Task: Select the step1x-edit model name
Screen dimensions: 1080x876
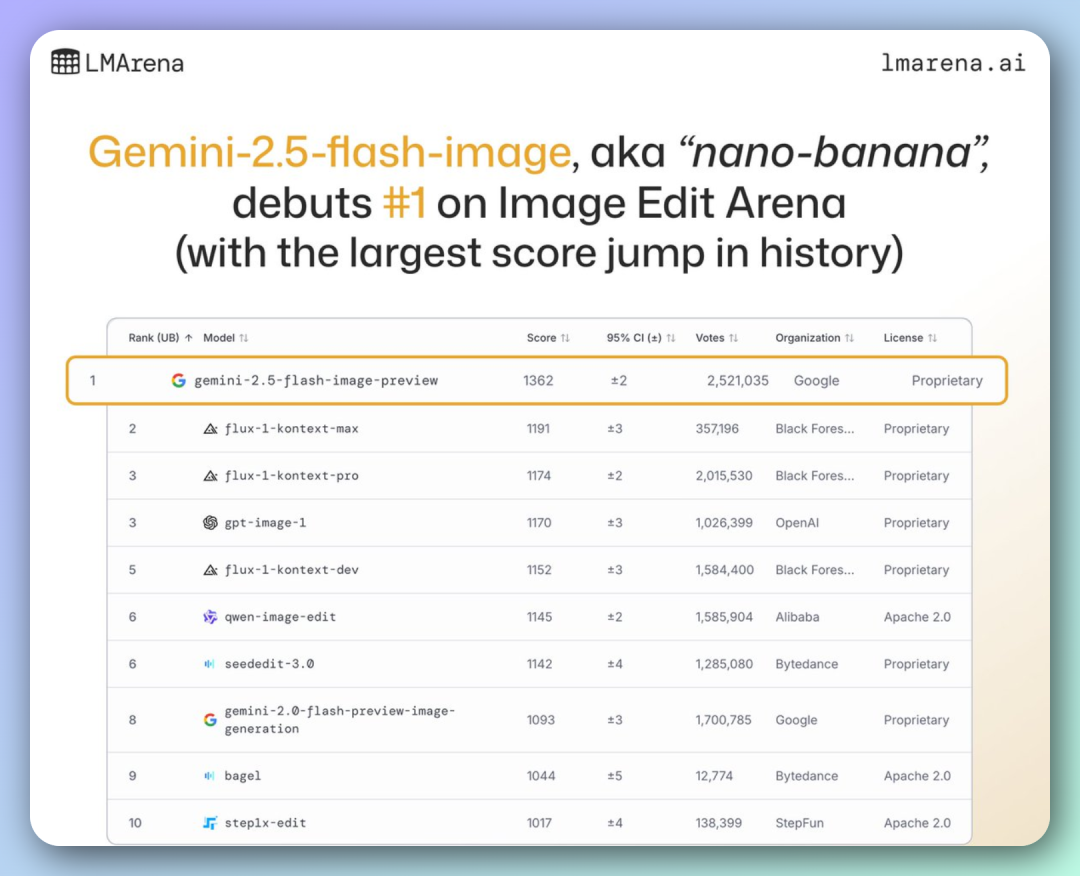Action: (x=265, y=823)
